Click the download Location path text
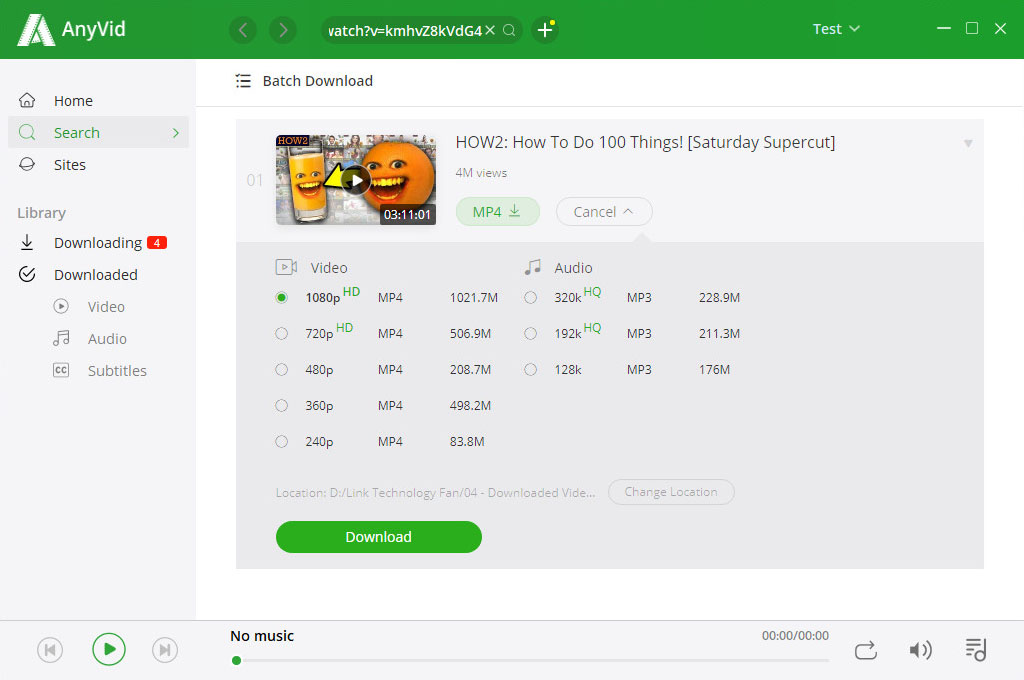Viewport: 1024px width, 680px height. pyautogui.click(x=435, y=493)
